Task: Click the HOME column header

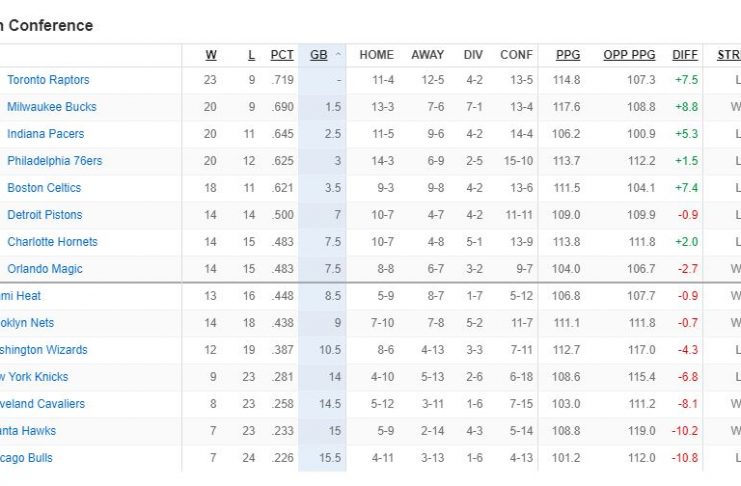Action: pos(376,55)
